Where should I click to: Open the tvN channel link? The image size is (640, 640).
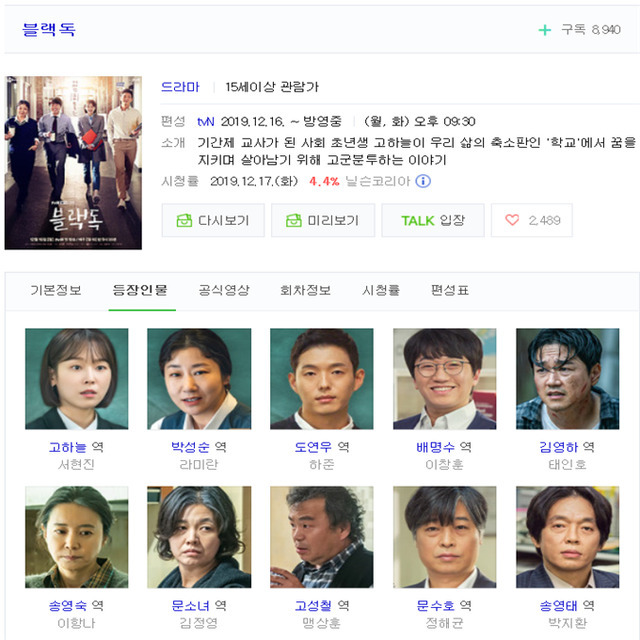coord(205,122)
